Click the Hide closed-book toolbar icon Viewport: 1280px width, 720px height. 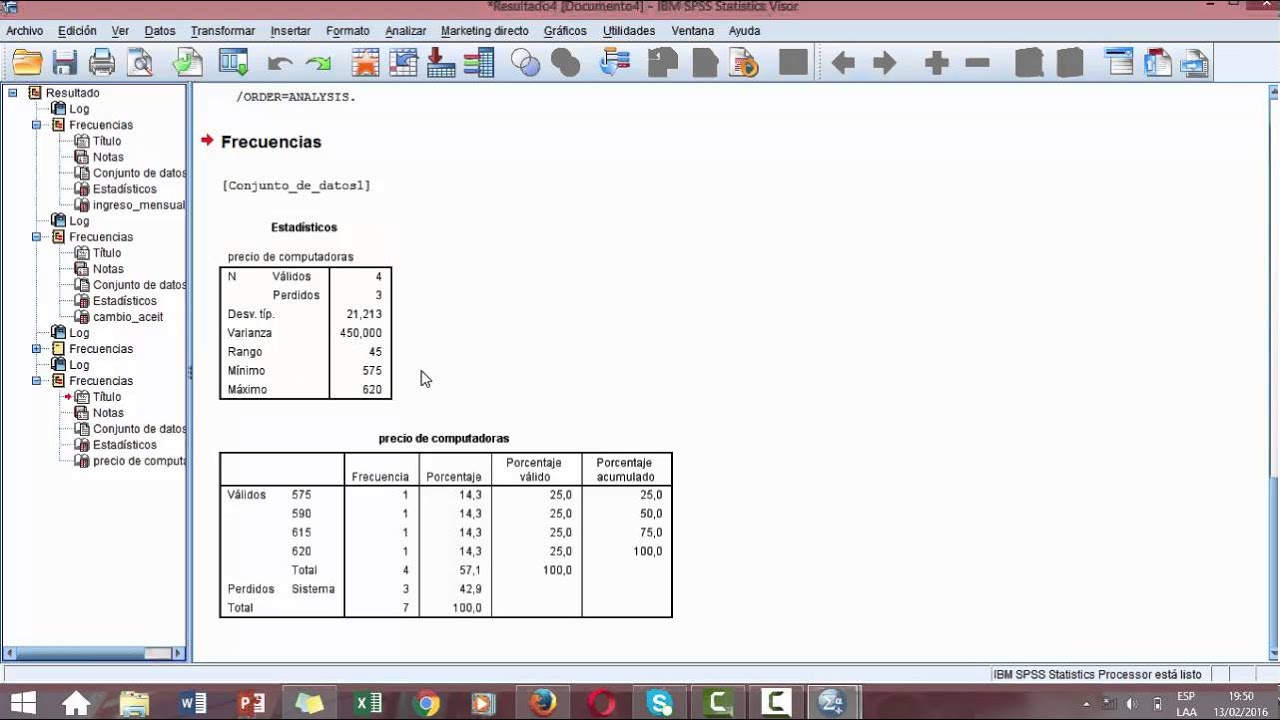click(1070, 63)
